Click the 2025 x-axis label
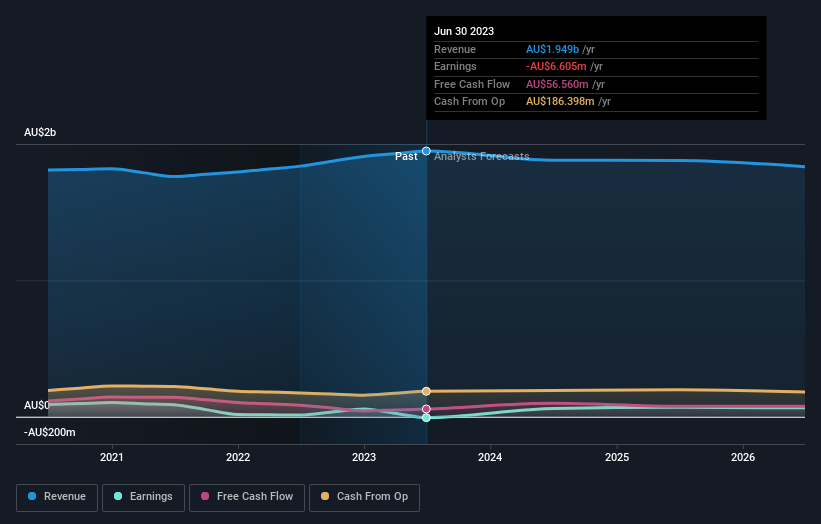The image size is (821, 524). 617,458
